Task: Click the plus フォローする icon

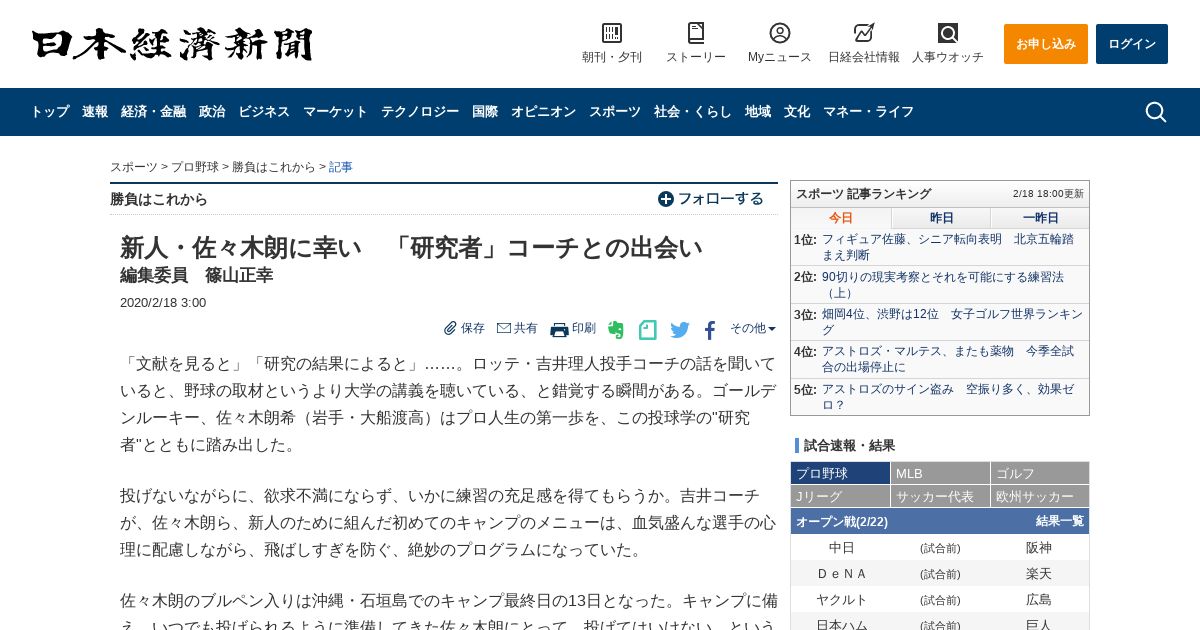Action: (x=666, y=199)
